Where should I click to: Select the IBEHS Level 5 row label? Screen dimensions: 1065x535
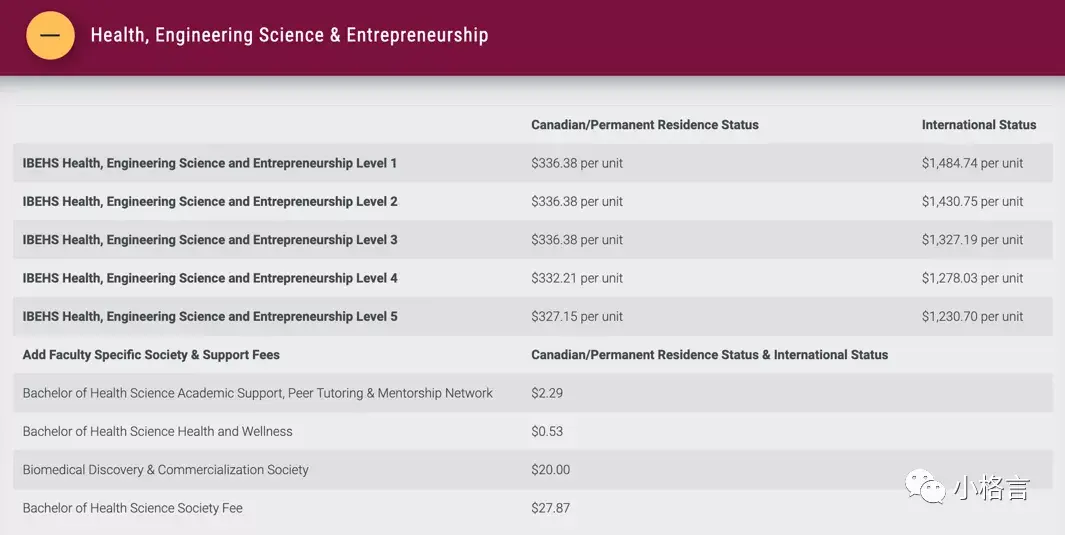click(210, 316)
